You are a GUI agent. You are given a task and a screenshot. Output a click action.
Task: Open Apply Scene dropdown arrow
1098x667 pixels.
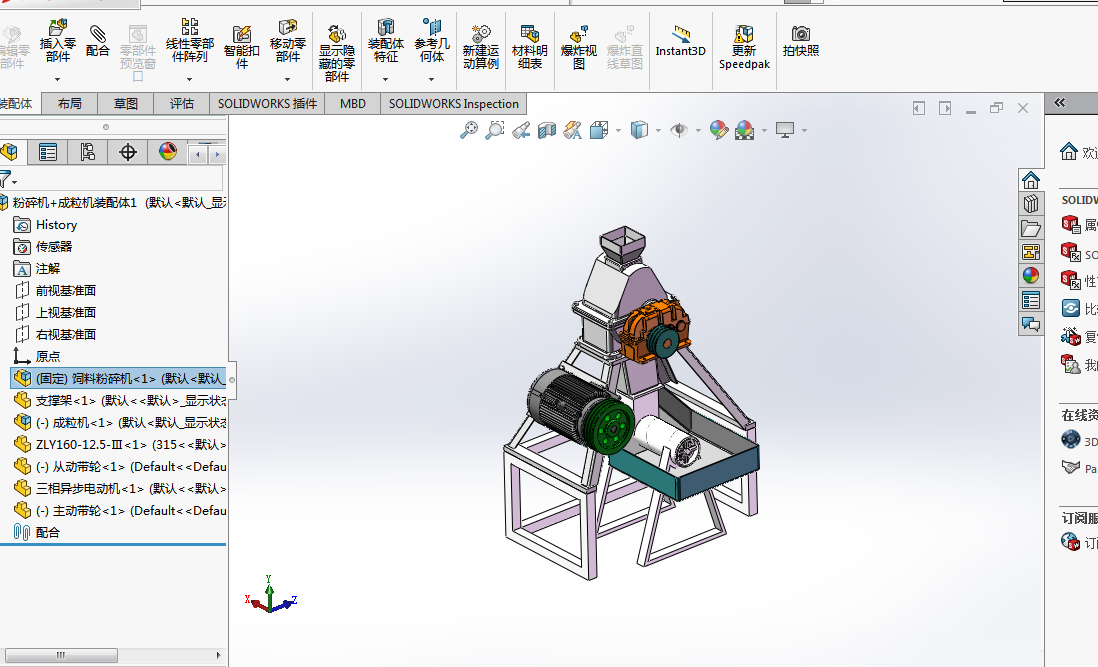(764, 130)
